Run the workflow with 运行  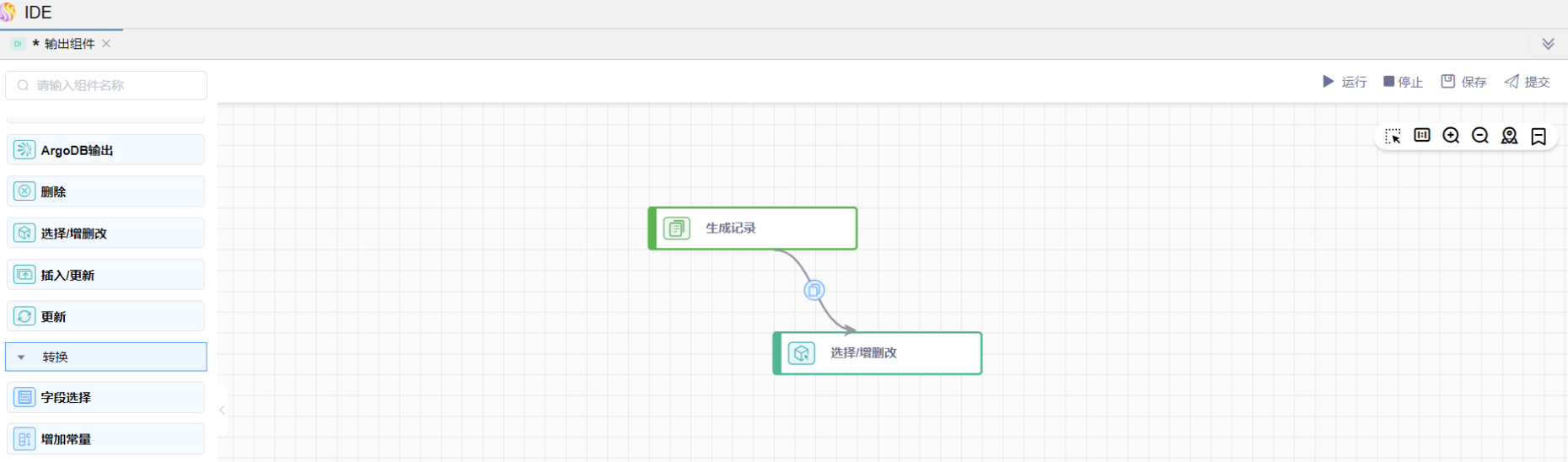(x=1345, y=82)
